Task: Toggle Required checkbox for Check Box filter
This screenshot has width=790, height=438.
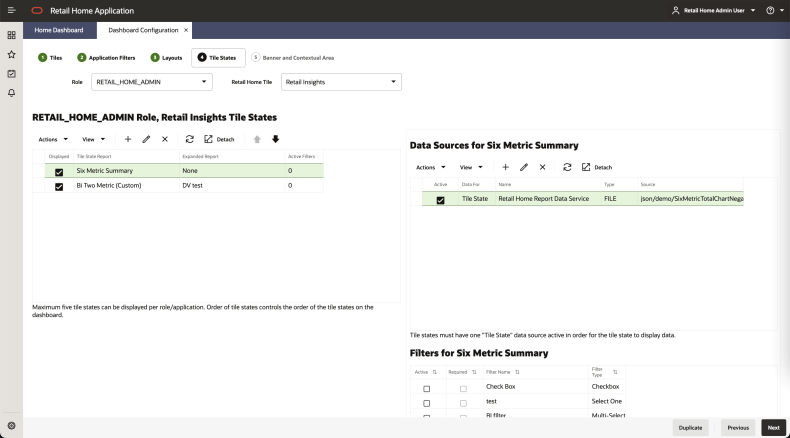Action: pos(464,389)
